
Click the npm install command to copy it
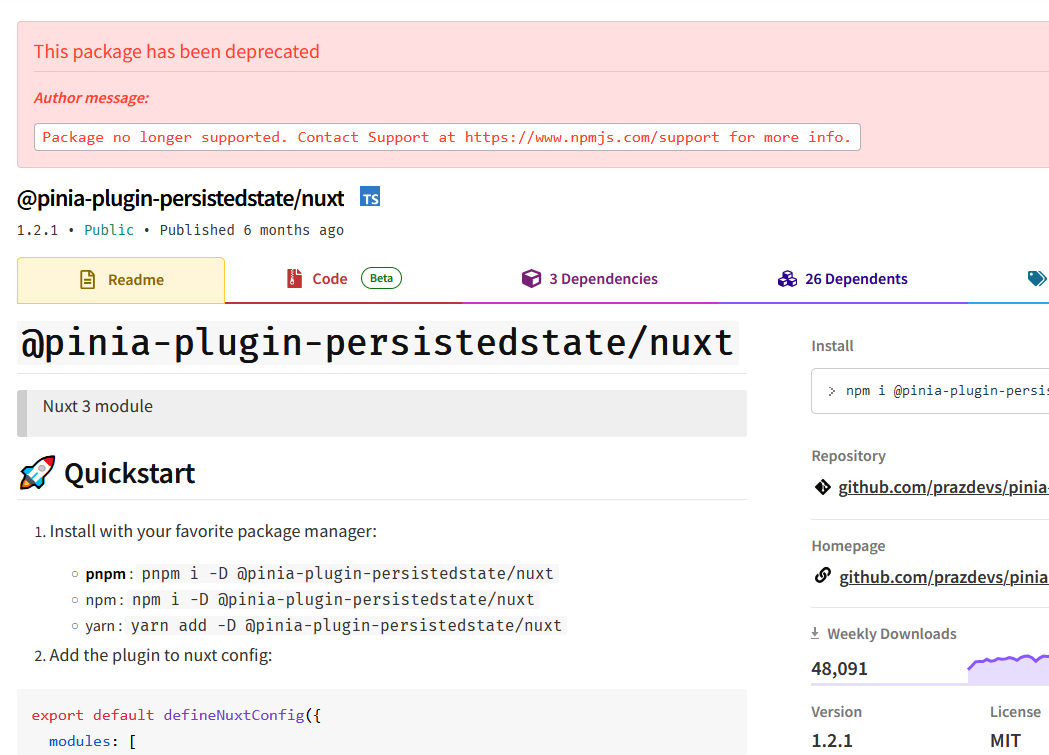pyautogui.click(x=950, y=390)
